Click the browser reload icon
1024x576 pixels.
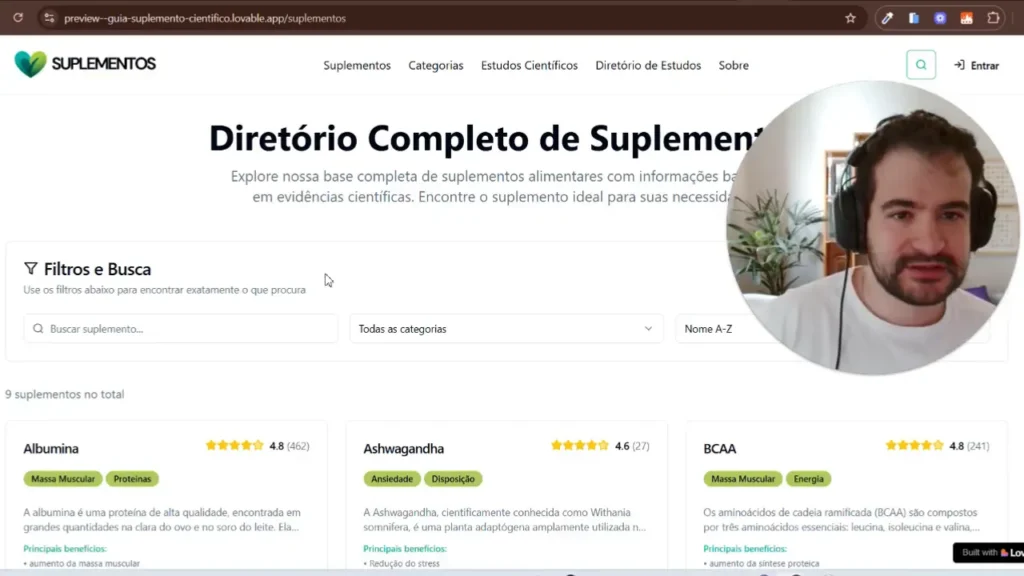18,18
